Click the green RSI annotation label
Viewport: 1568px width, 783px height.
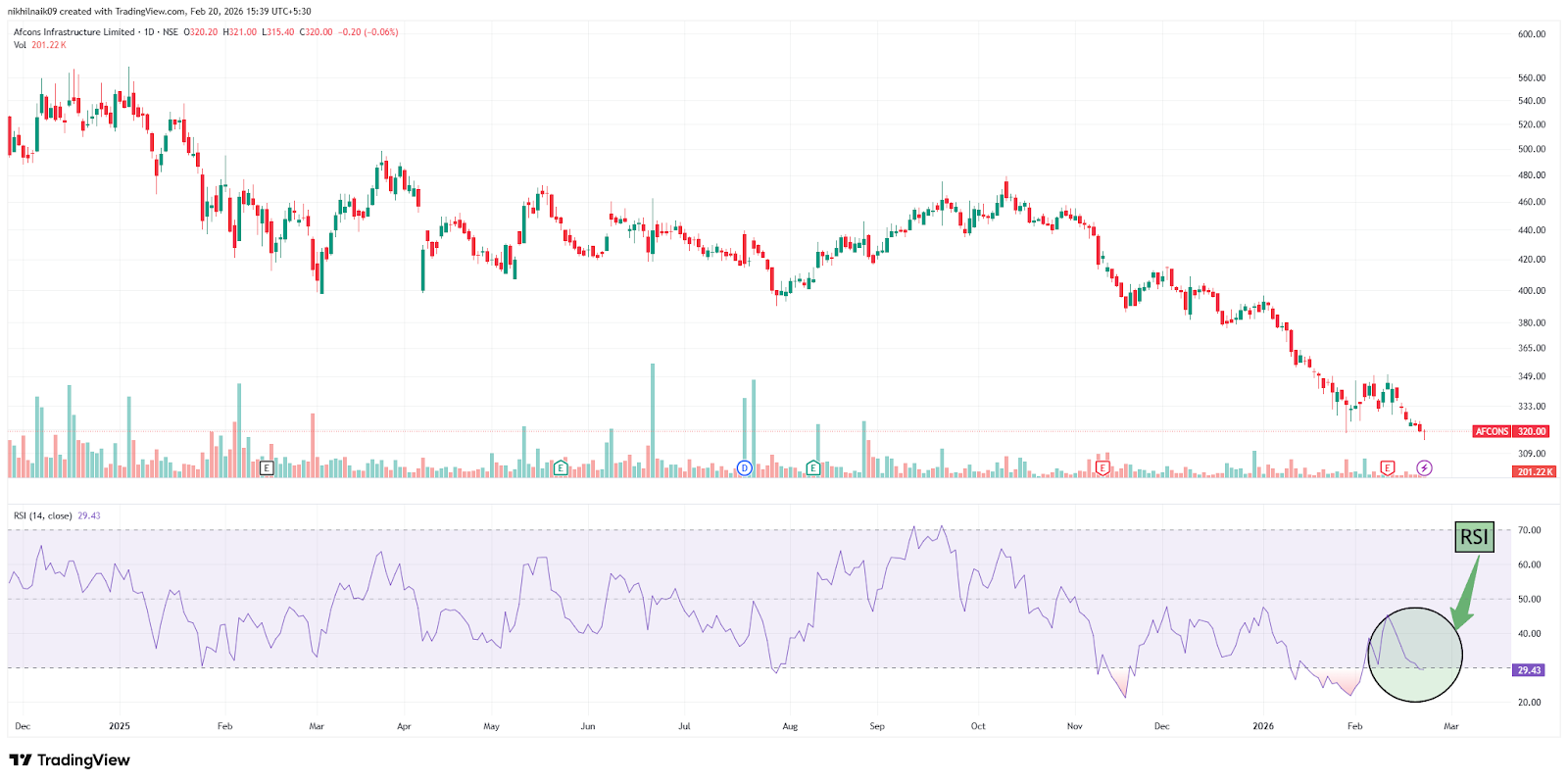[1474, 537]
